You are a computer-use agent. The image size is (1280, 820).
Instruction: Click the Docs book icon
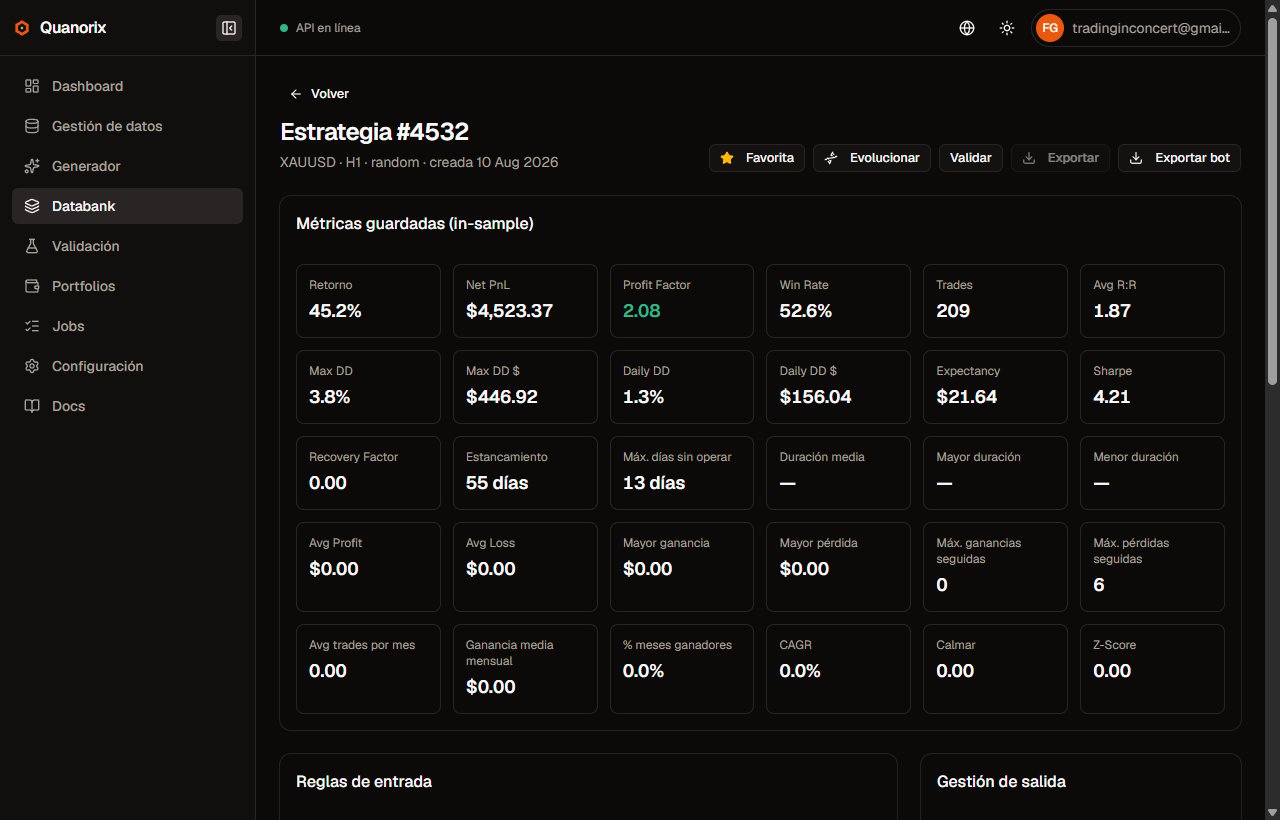coord(32,406)
